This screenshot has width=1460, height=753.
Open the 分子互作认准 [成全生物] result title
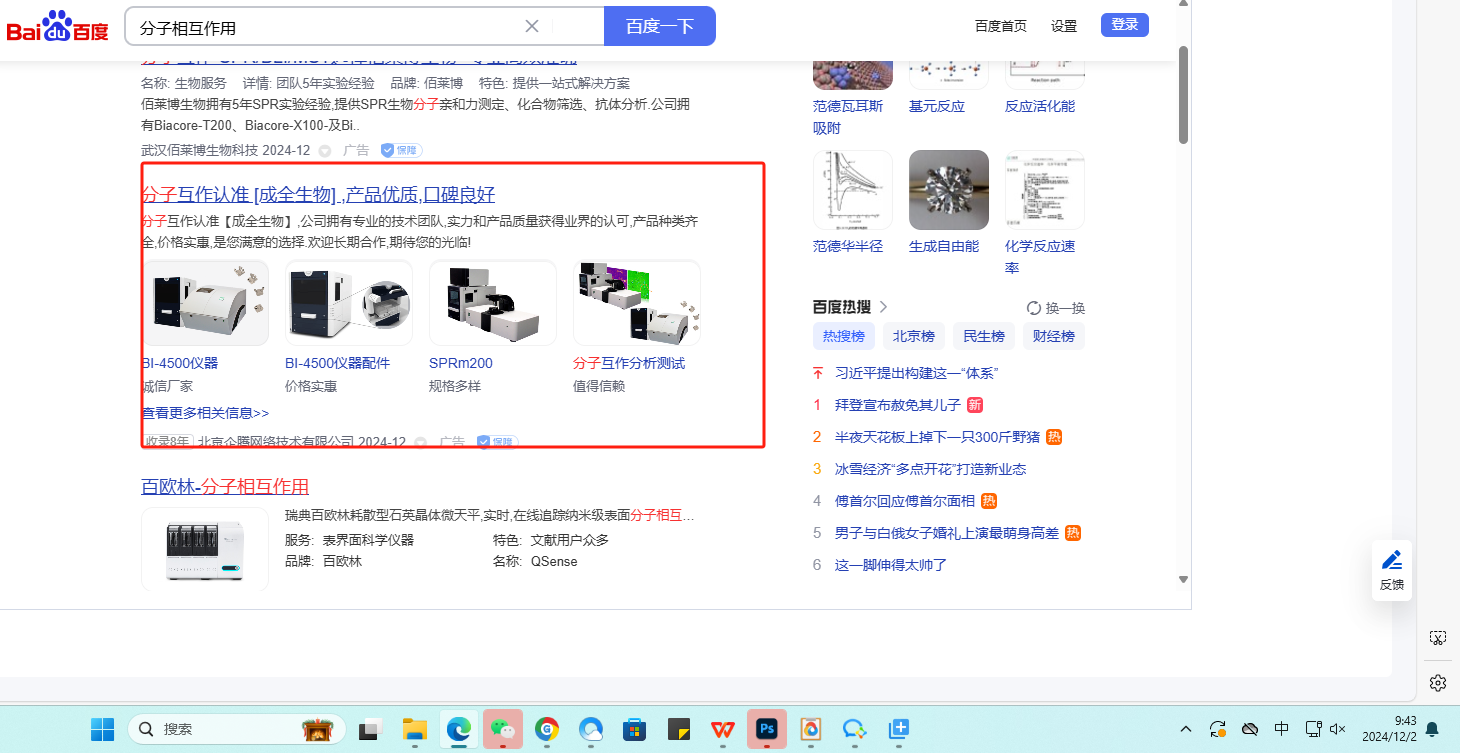[318, 194]
